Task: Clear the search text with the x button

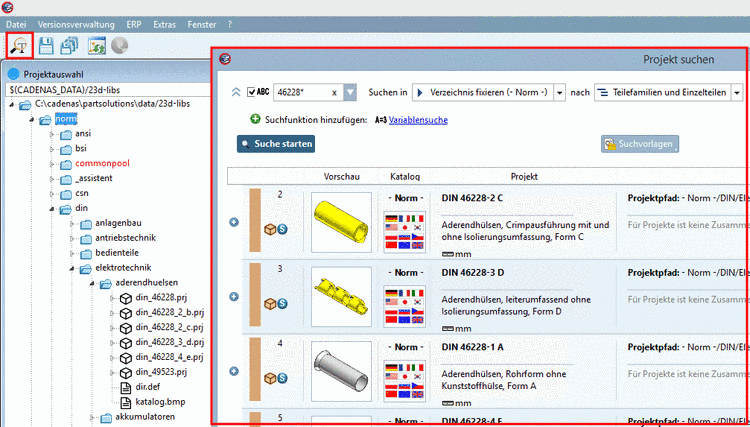Action: tap(334, 93)
